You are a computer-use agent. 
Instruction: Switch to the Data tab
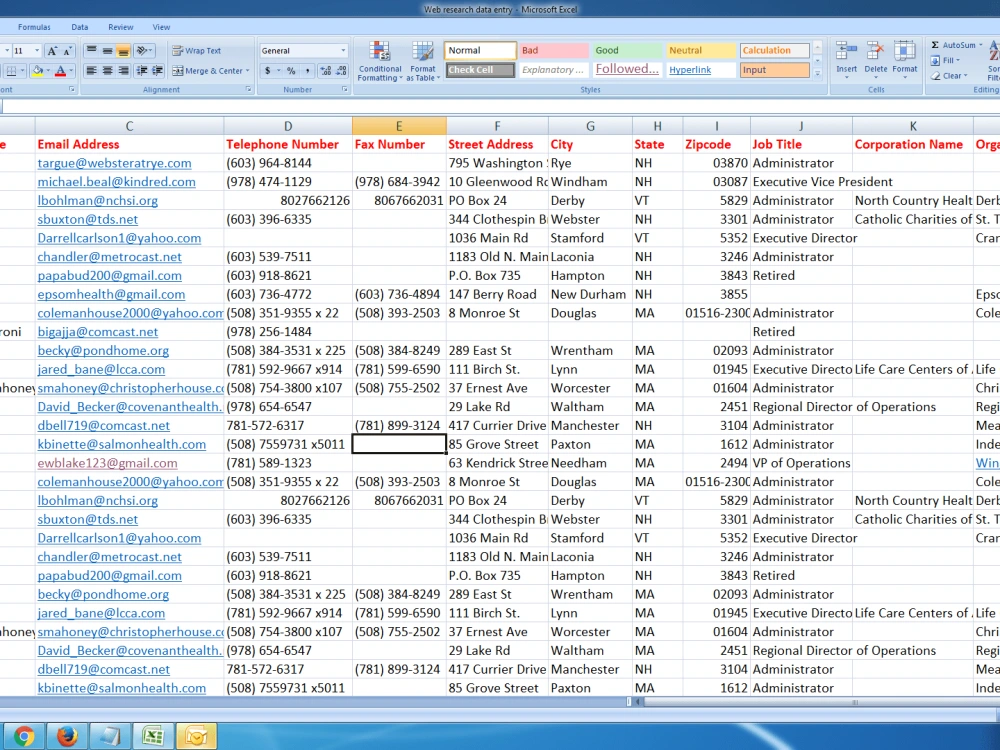(x=80, y=27)
